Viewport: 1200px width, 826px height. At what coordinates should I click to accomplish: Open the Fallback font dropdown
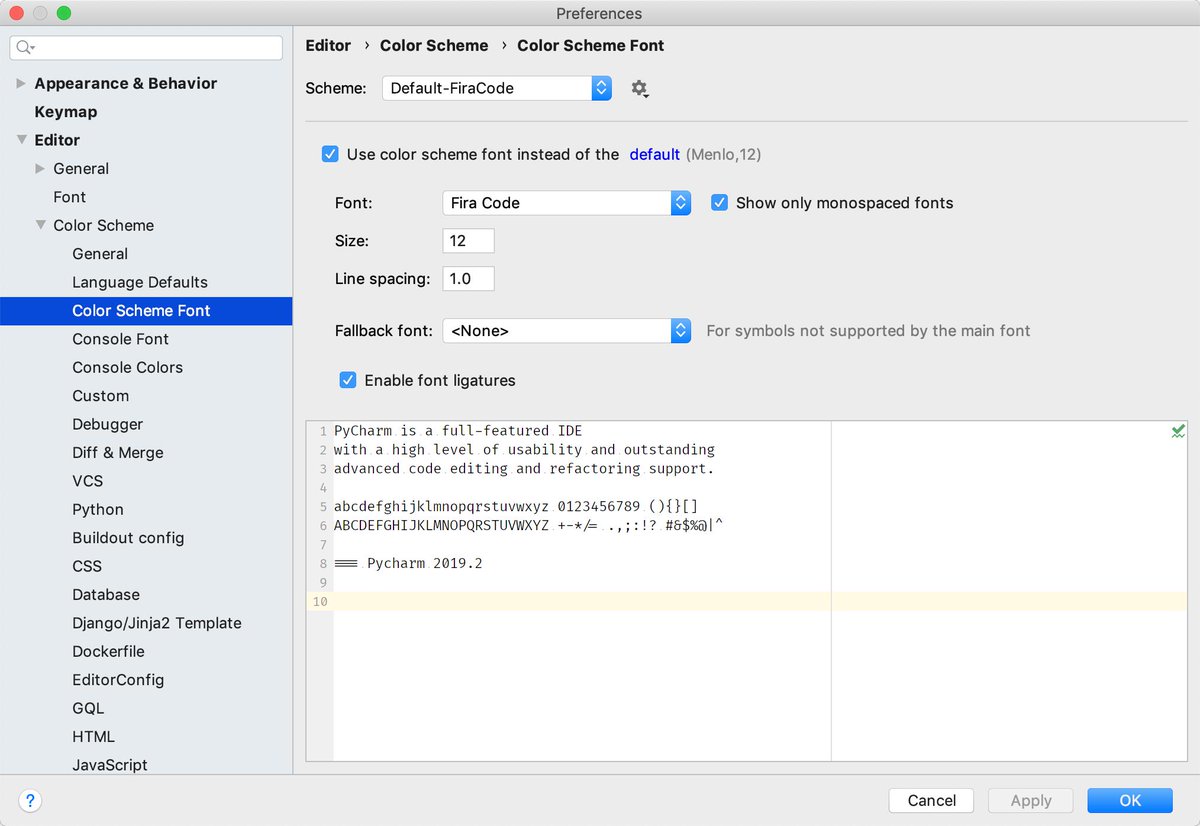[566, 330]
